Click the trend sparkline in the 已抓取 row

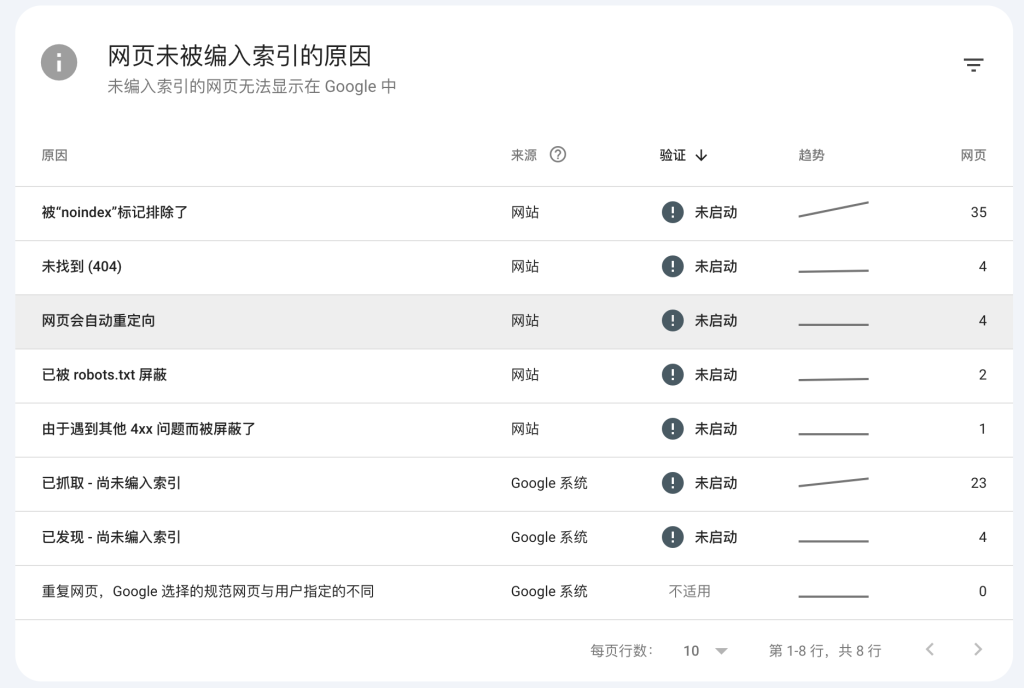833,482
